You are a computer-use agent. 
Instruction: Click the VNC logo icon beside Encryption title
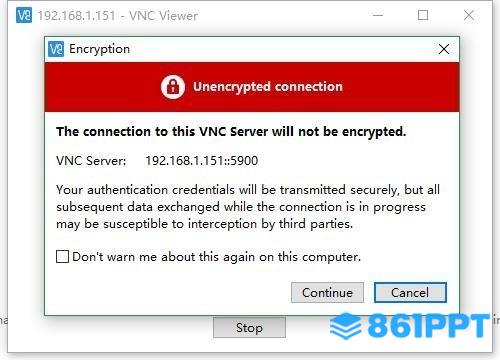point(56,49)
